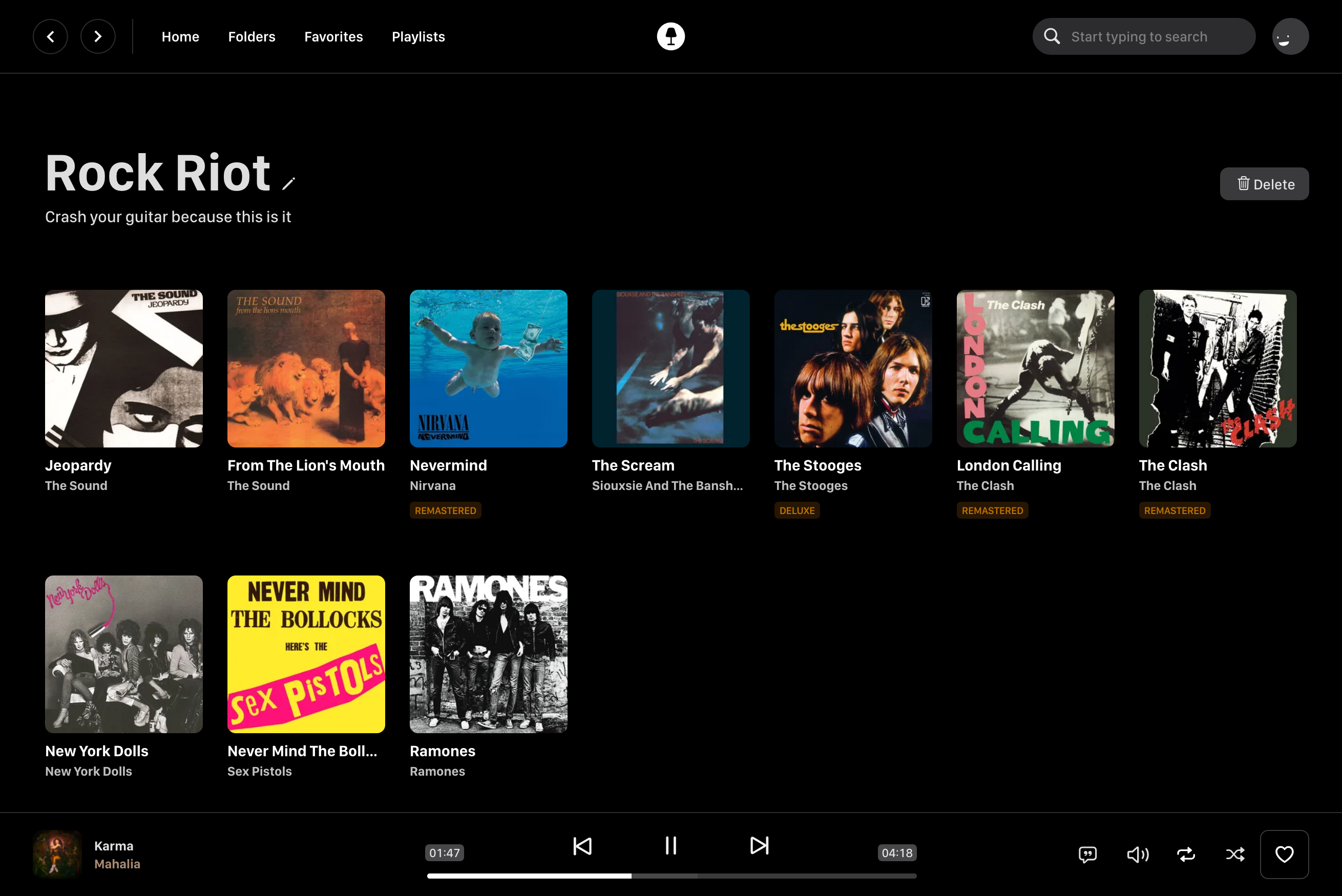Favorite the song with the heart button
The width and height of the screenshot is (1342, 896).
pyautogui.click(x=1284, y=855)
